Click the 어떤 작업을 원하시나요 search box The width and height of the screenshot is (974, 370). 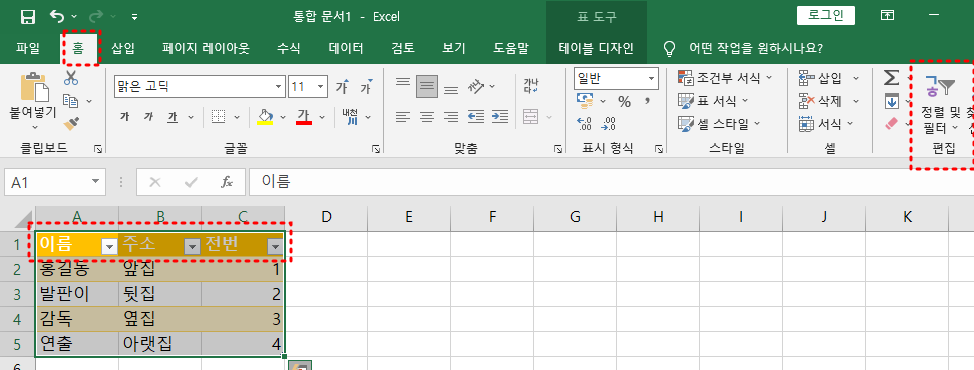[756, 48]
